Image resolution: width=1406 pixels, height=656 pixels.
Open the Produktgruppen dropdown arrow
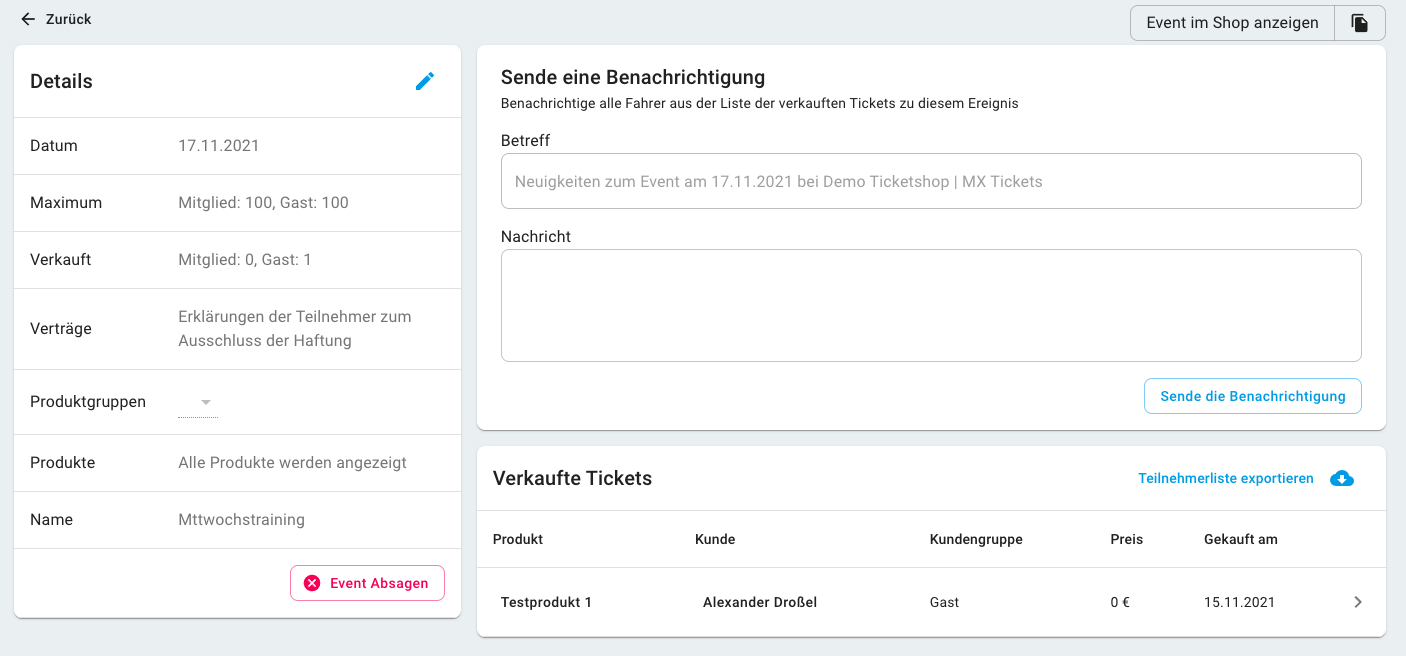pos(206,402)
